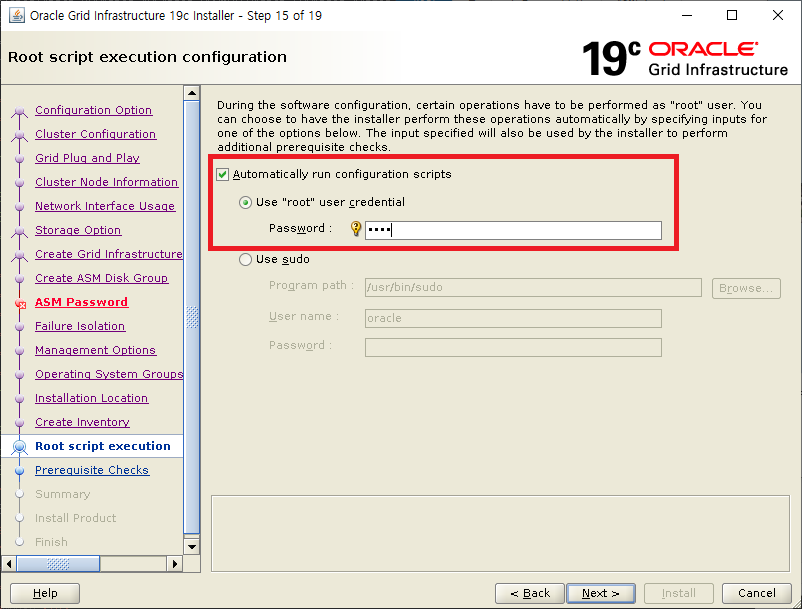The image size is (802, 609).
Task: Click the empty message area box
Action: tap(501, 533)
